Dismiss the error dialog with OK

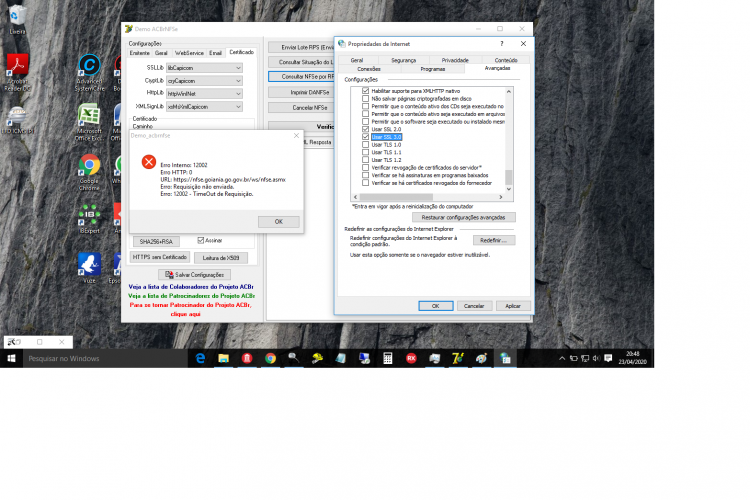tap(279, 222)
